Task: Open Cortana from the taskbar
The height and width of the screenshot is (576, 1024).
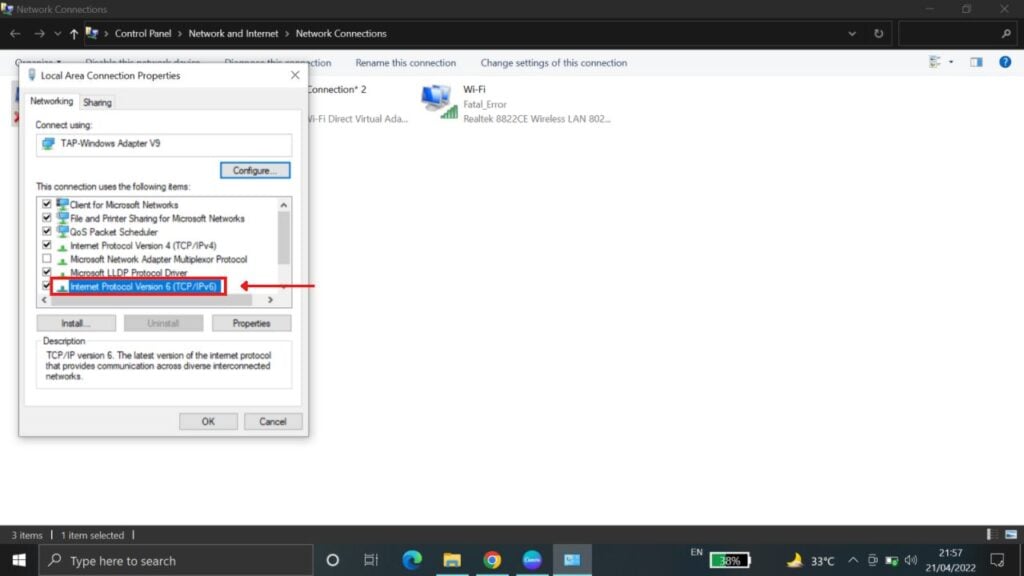Action: (x=332, y=560)
